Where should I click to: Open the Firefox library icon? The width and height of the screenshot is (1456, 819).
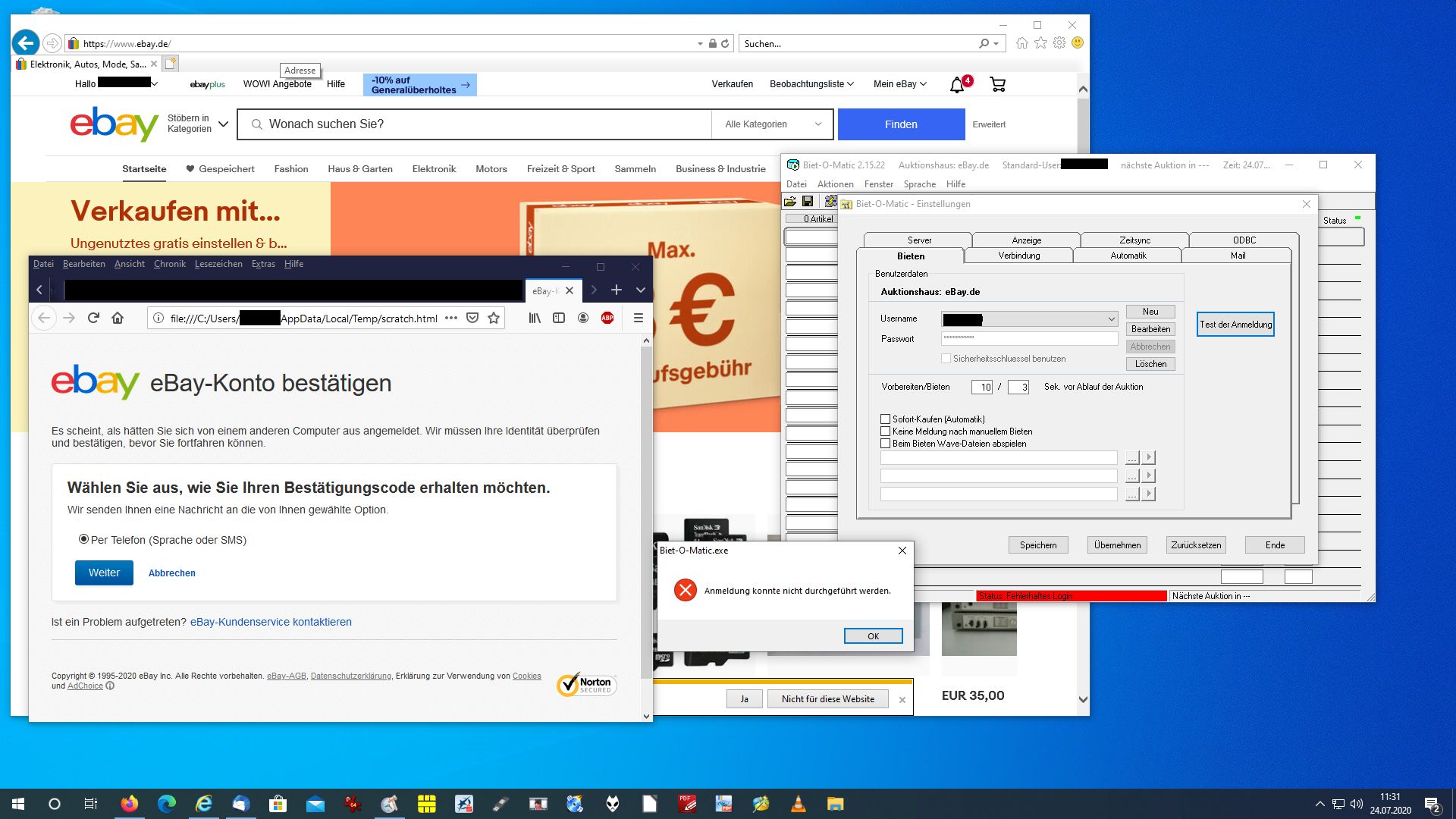point(535,318)
